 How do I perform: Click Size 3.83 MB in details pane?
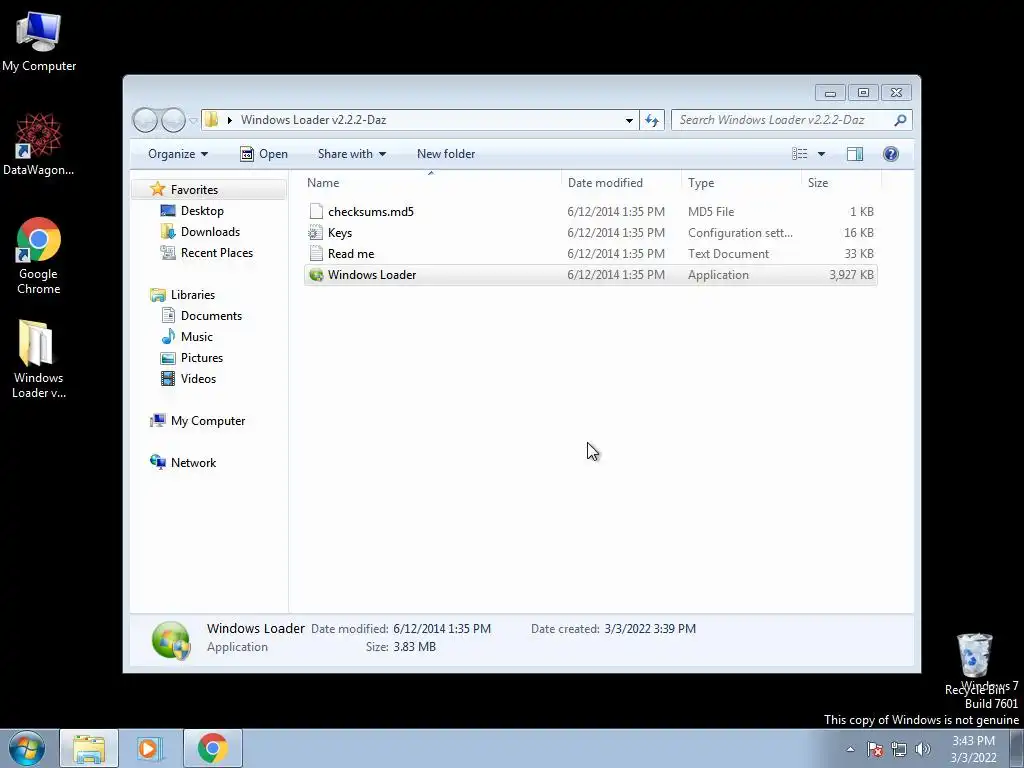[414, 647]
